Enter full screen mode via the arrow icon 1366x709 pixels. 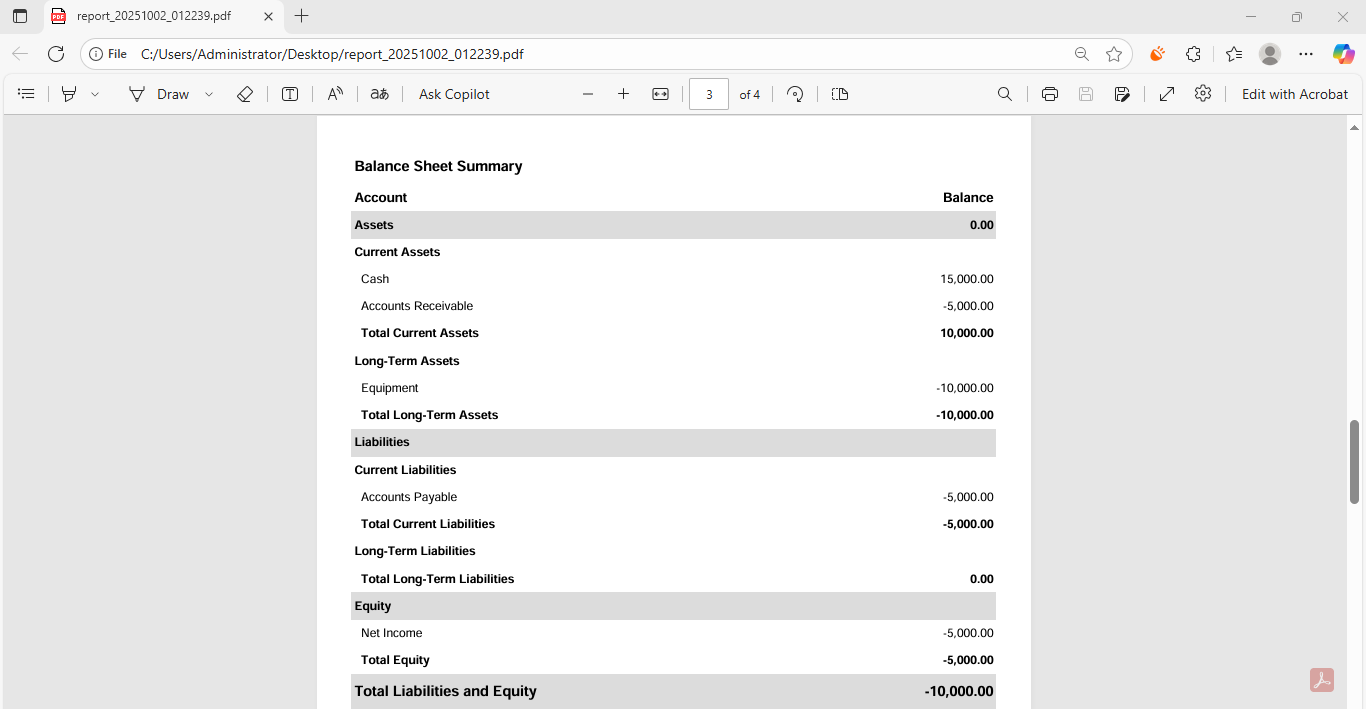pos(1167,94)
